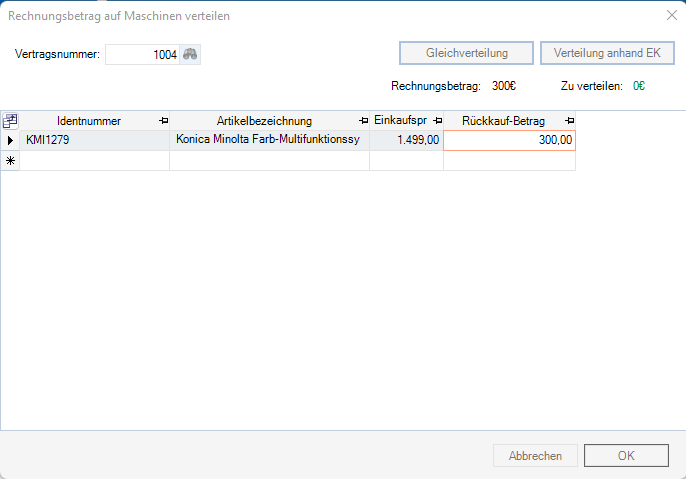
Task: Pin the Artikelbezeichnung column
Action: pos(363,121)
